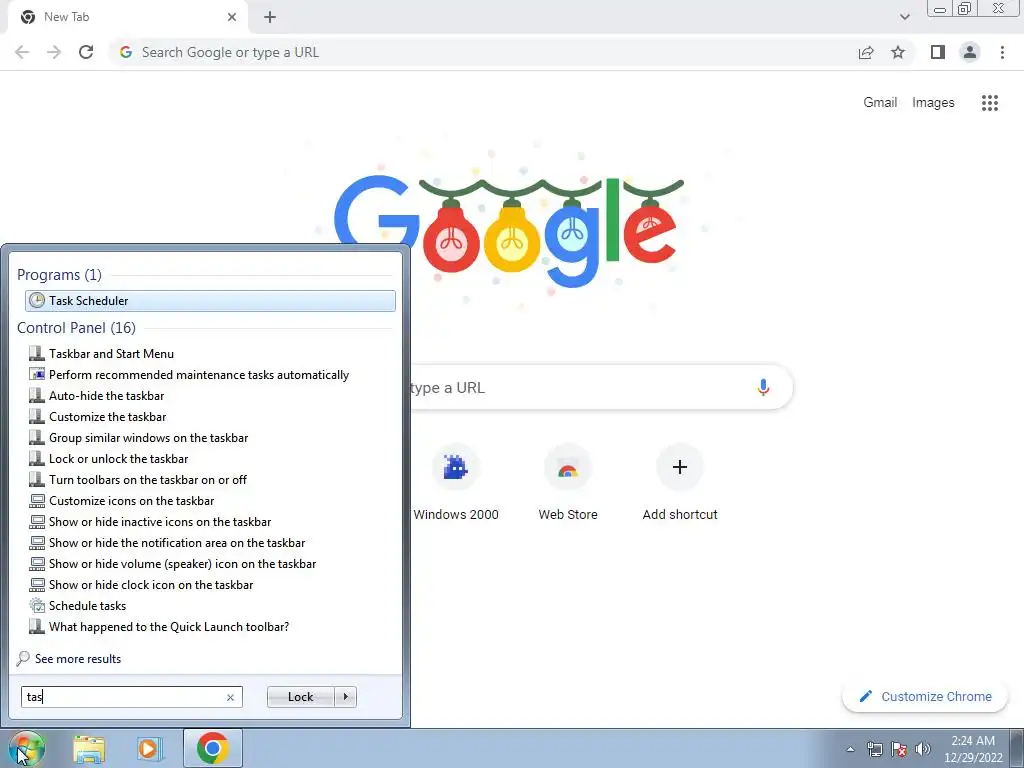Start voice search with the microphone

763,387
